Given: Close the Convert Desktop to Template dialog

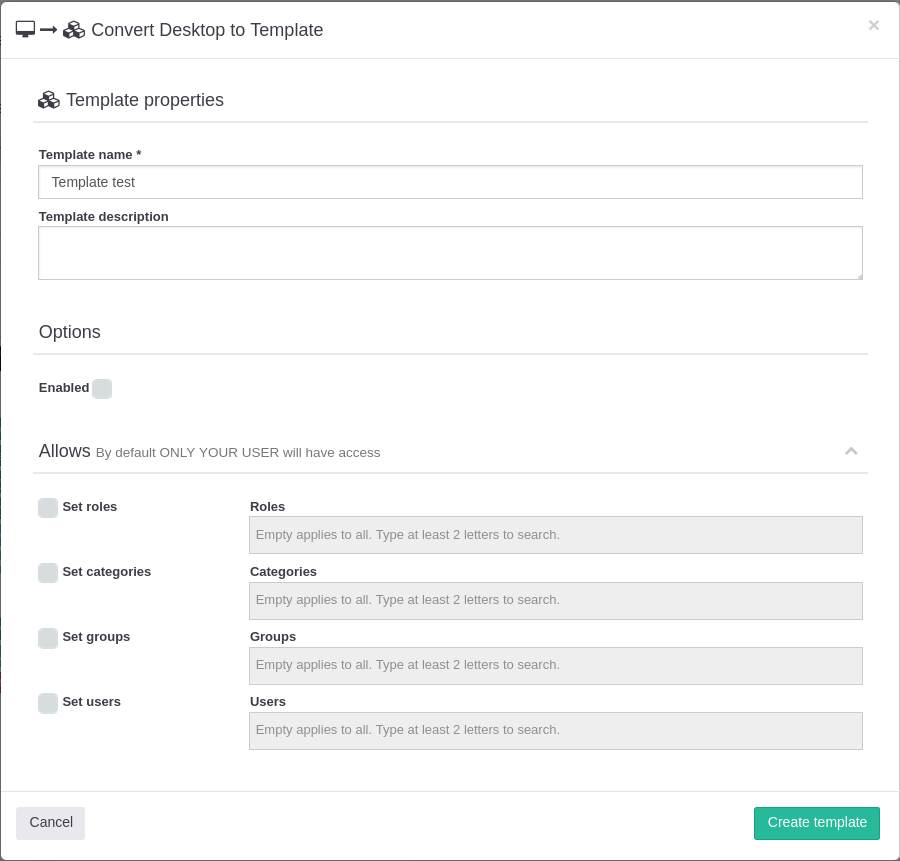Looking at the screenshot, I should click(873, 26).
